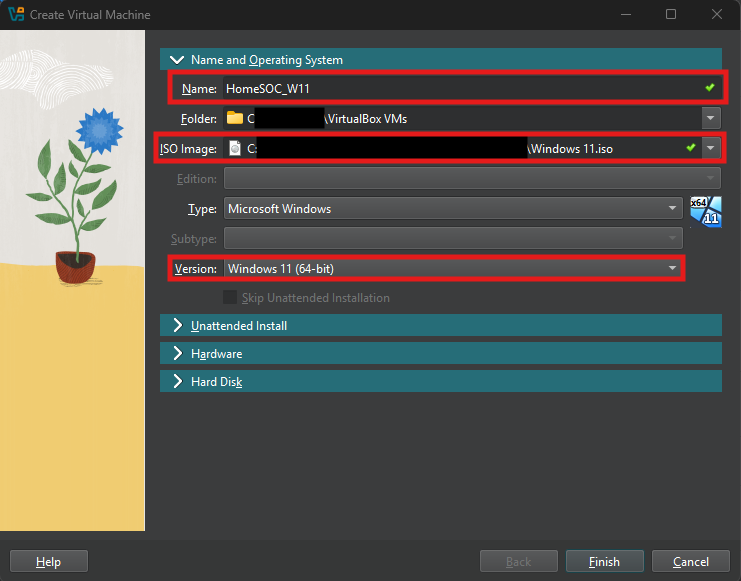The width and height of the screenshot is (741, 581).
Task: Open the Type dropdown showing Microsoft Windows
Action: [x=452, y=209]
